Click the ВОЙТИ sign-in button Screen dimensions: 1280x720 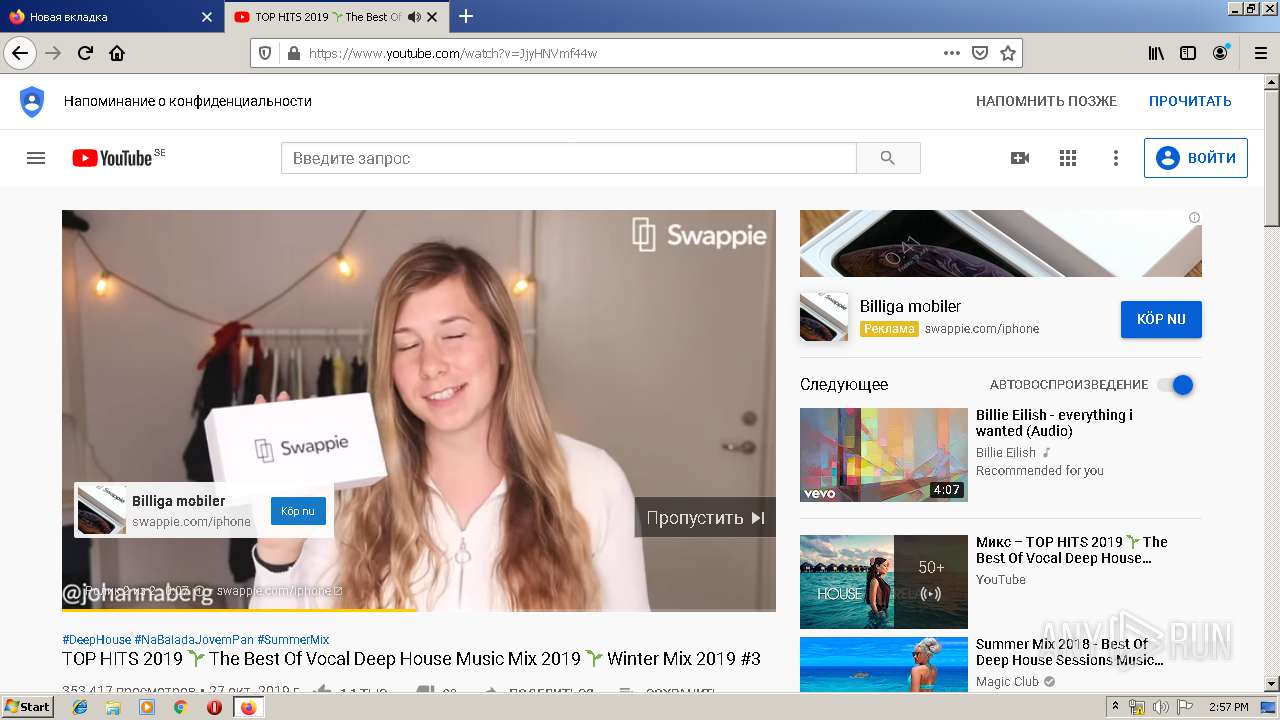tap(1196, 158)
